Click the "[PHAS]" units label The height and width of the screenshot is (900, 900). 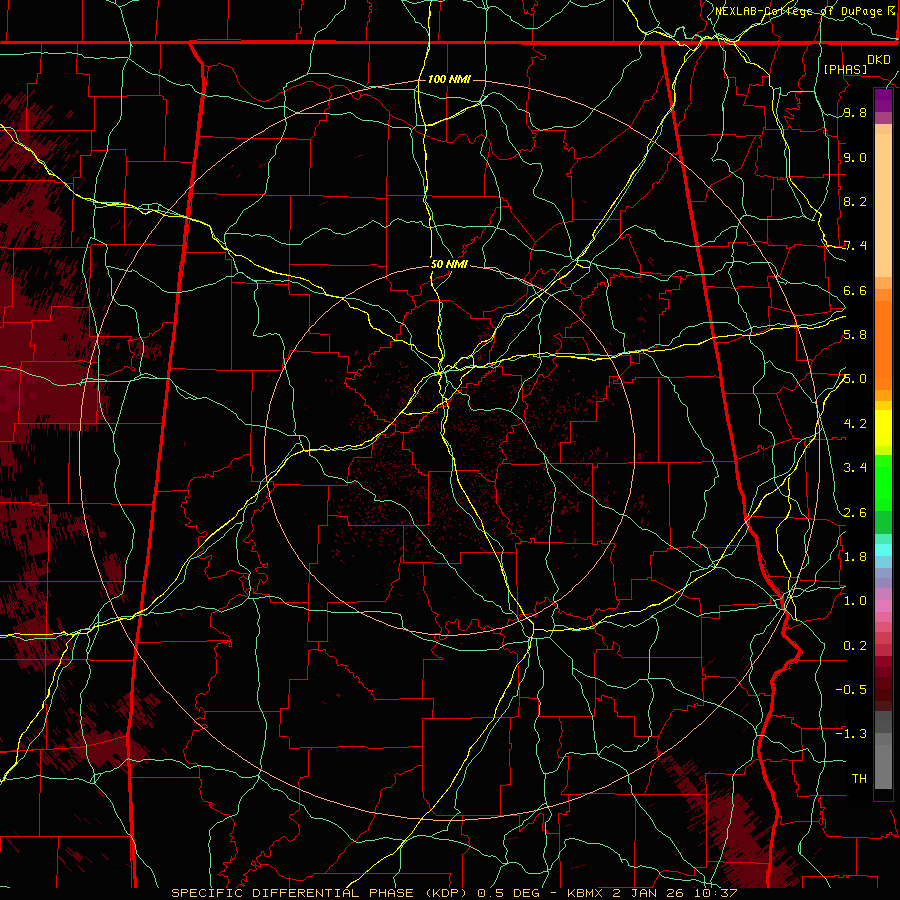pyautogui.click(x=845, y=69)
